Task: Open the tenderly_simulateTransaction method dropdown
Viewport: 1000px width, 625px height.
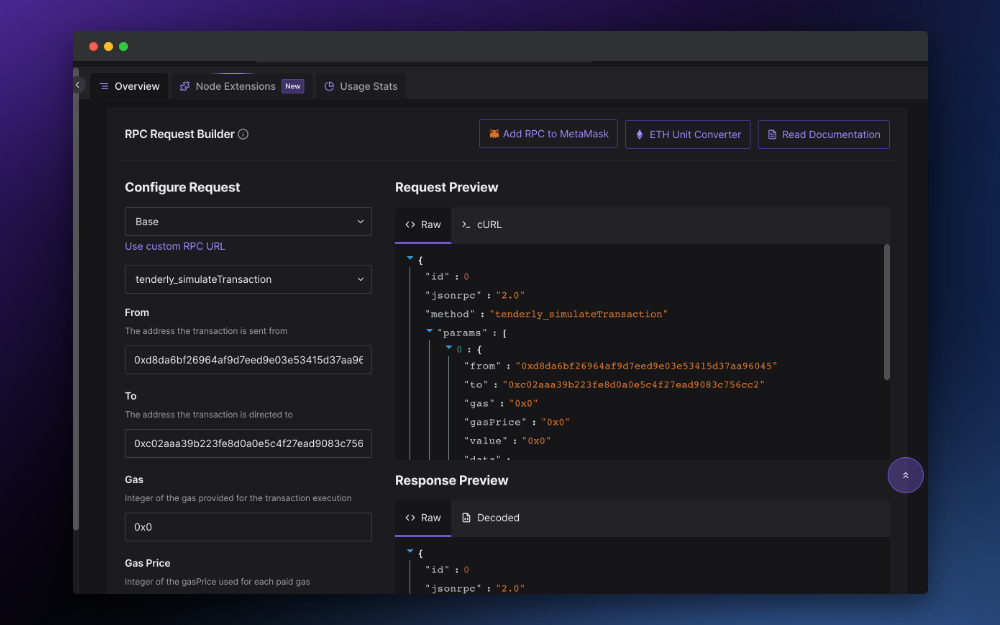Action: click(248, 279)
